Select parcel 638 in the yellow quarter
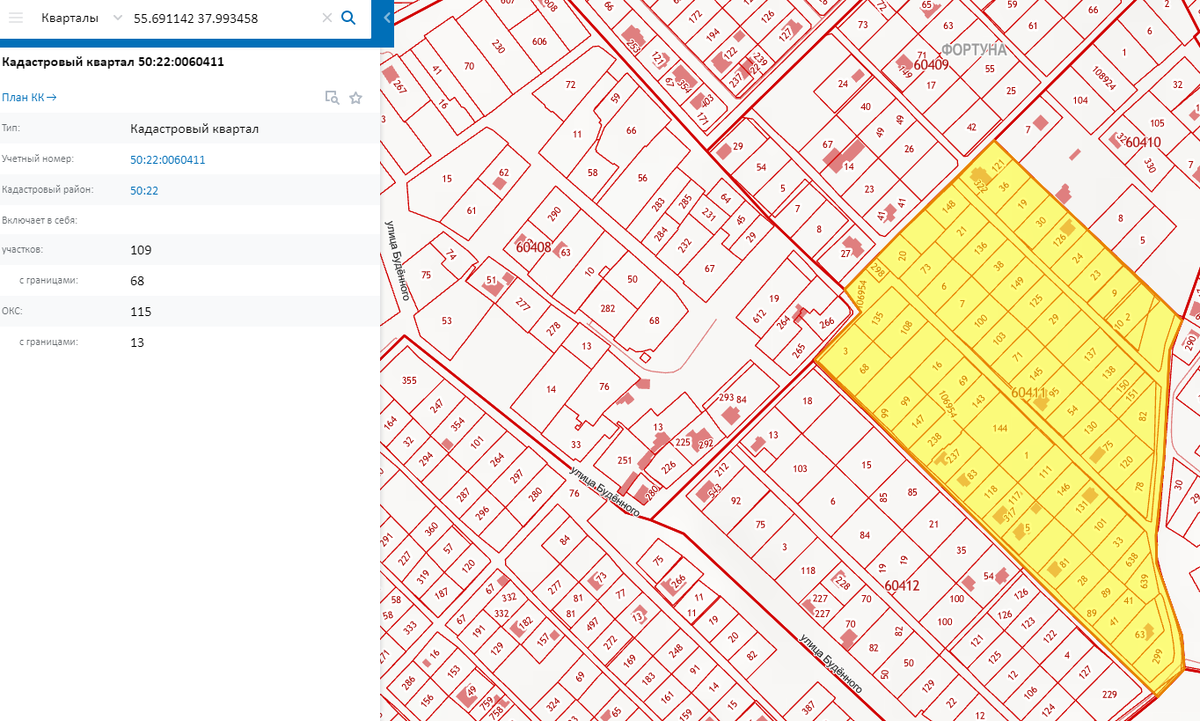Screen dimensions: 1200x721 pos(1132,558)
